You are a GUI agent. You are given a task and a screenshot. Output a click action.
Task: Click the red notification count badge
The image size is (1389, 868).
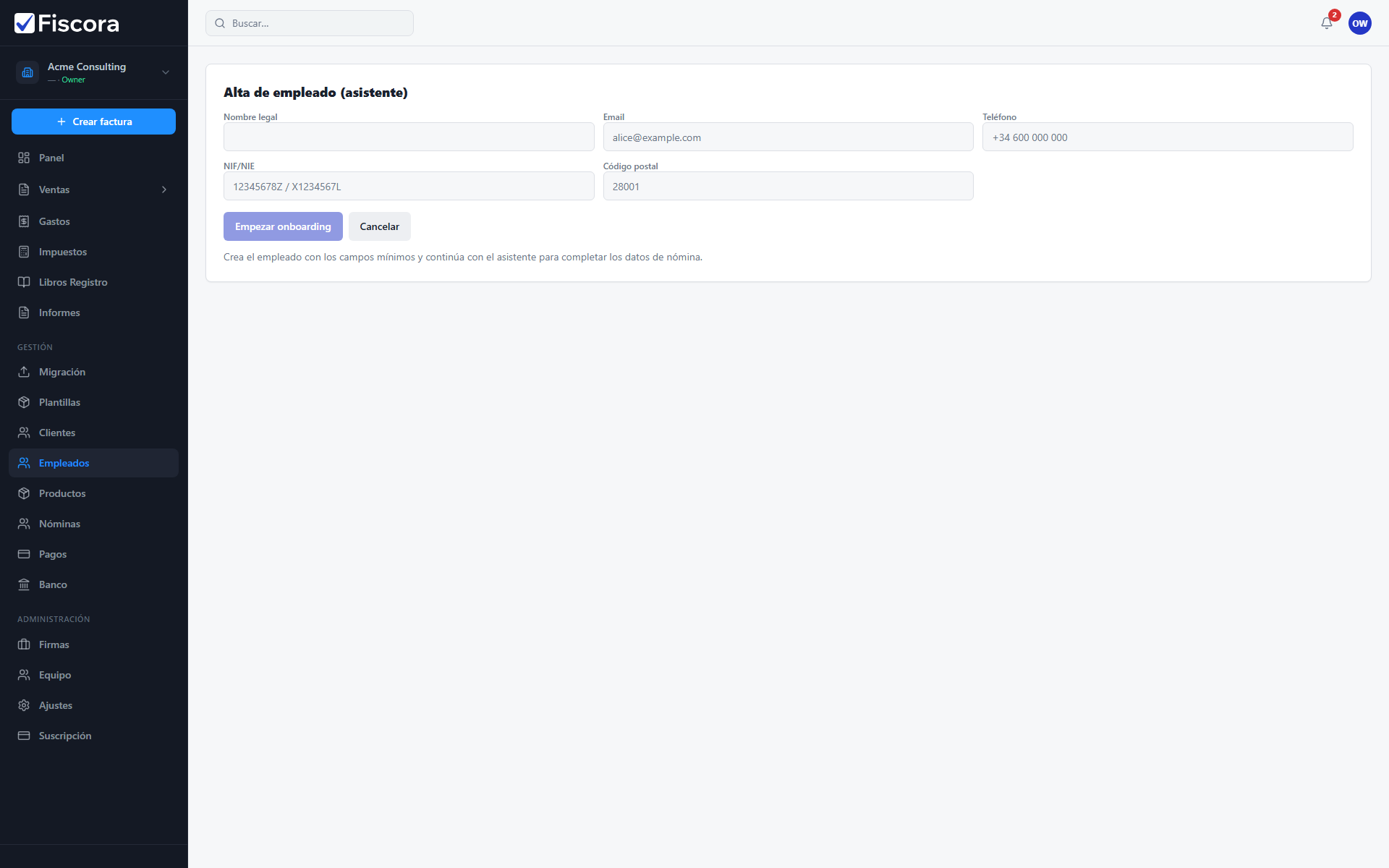1335,15
